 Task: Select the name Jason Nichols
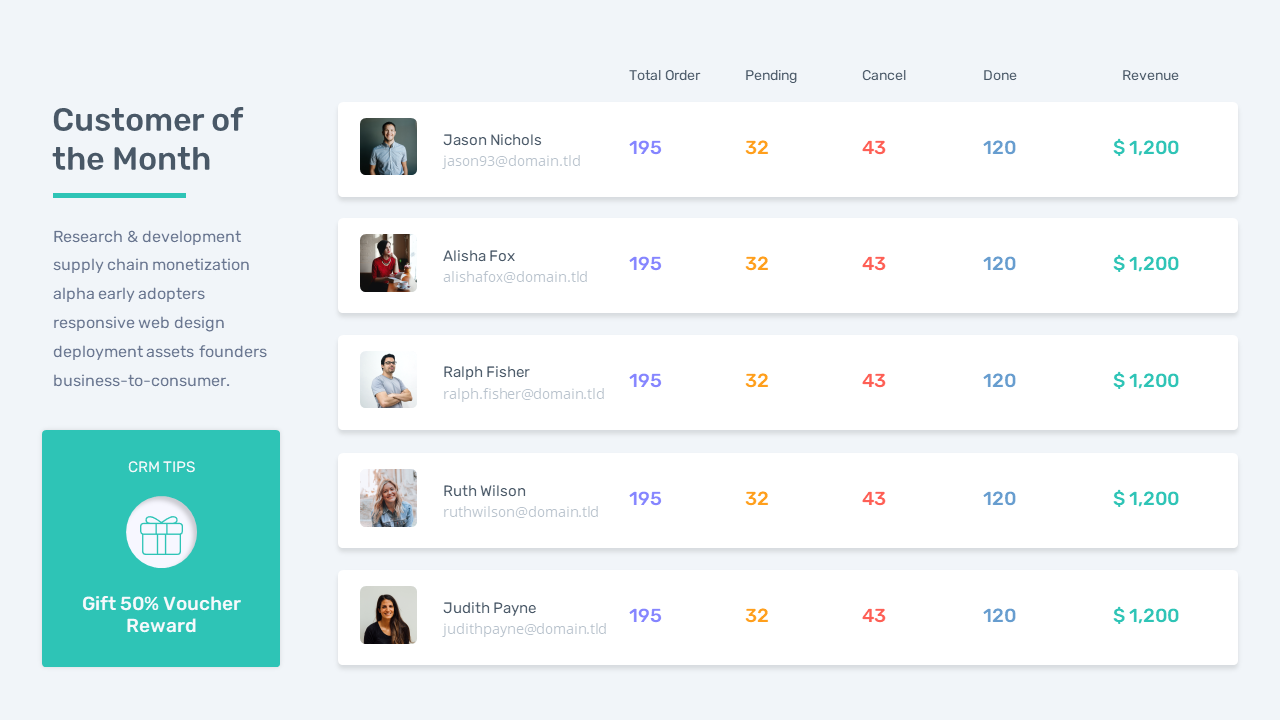pyautogui.click(x=492, y=140)
